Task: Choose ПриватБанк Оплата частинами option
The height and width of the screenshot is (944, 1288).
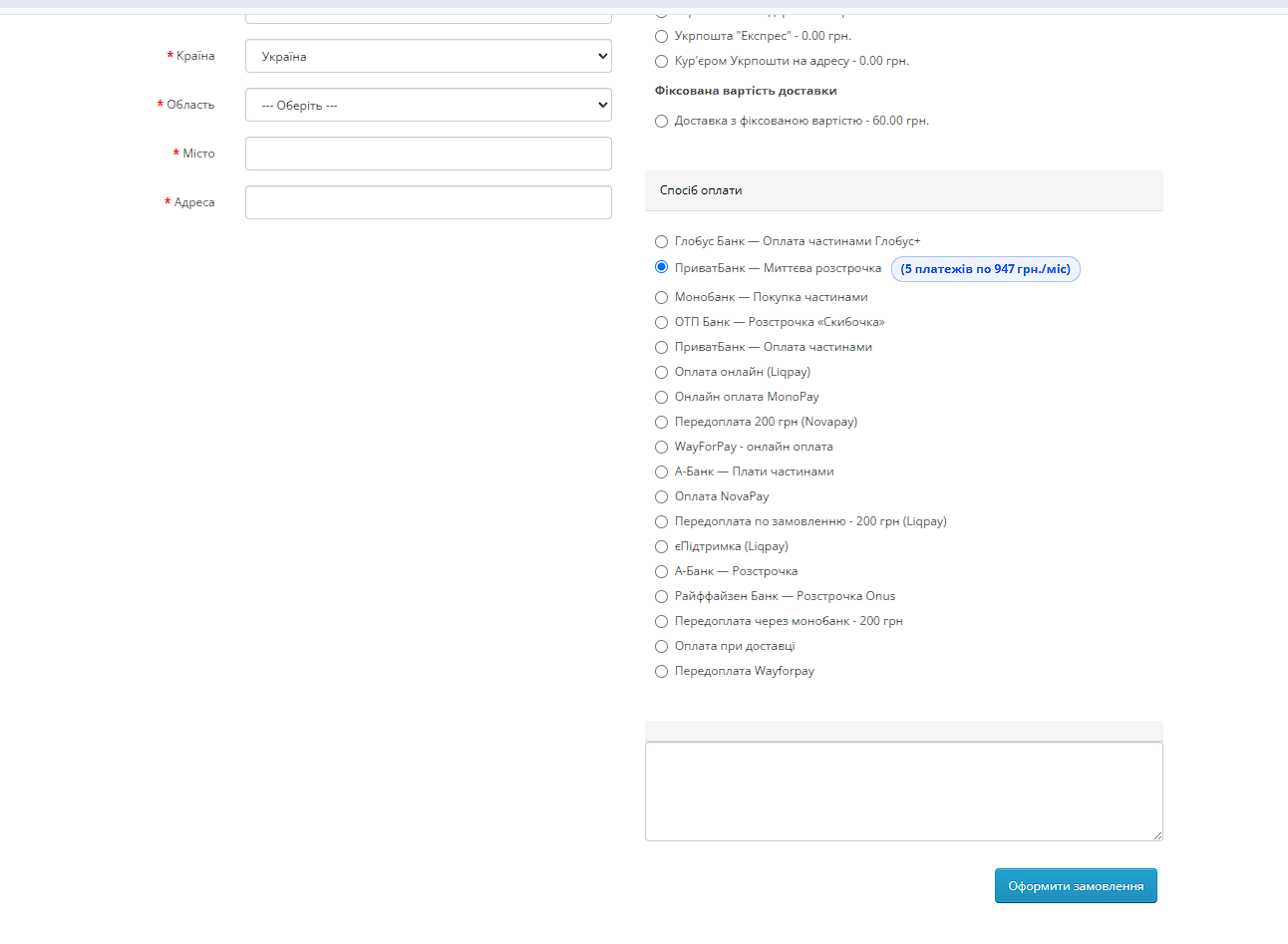Action: coord(661,347)
